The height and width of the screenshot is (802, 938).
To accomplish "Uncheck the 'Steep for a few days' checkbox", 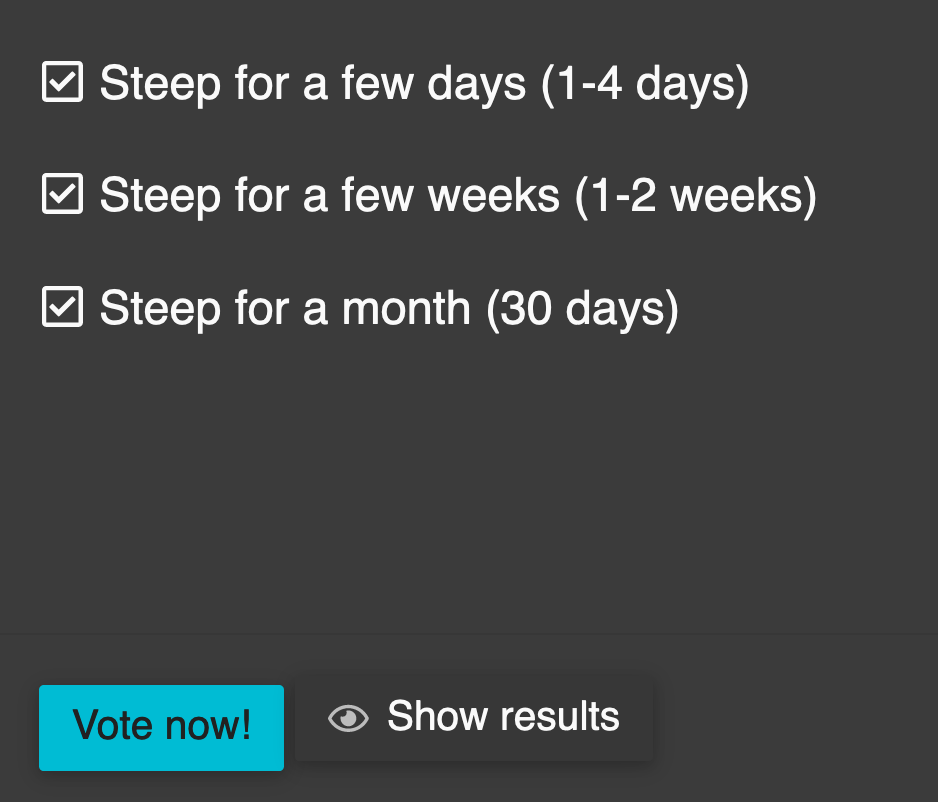I will point(62,81).
